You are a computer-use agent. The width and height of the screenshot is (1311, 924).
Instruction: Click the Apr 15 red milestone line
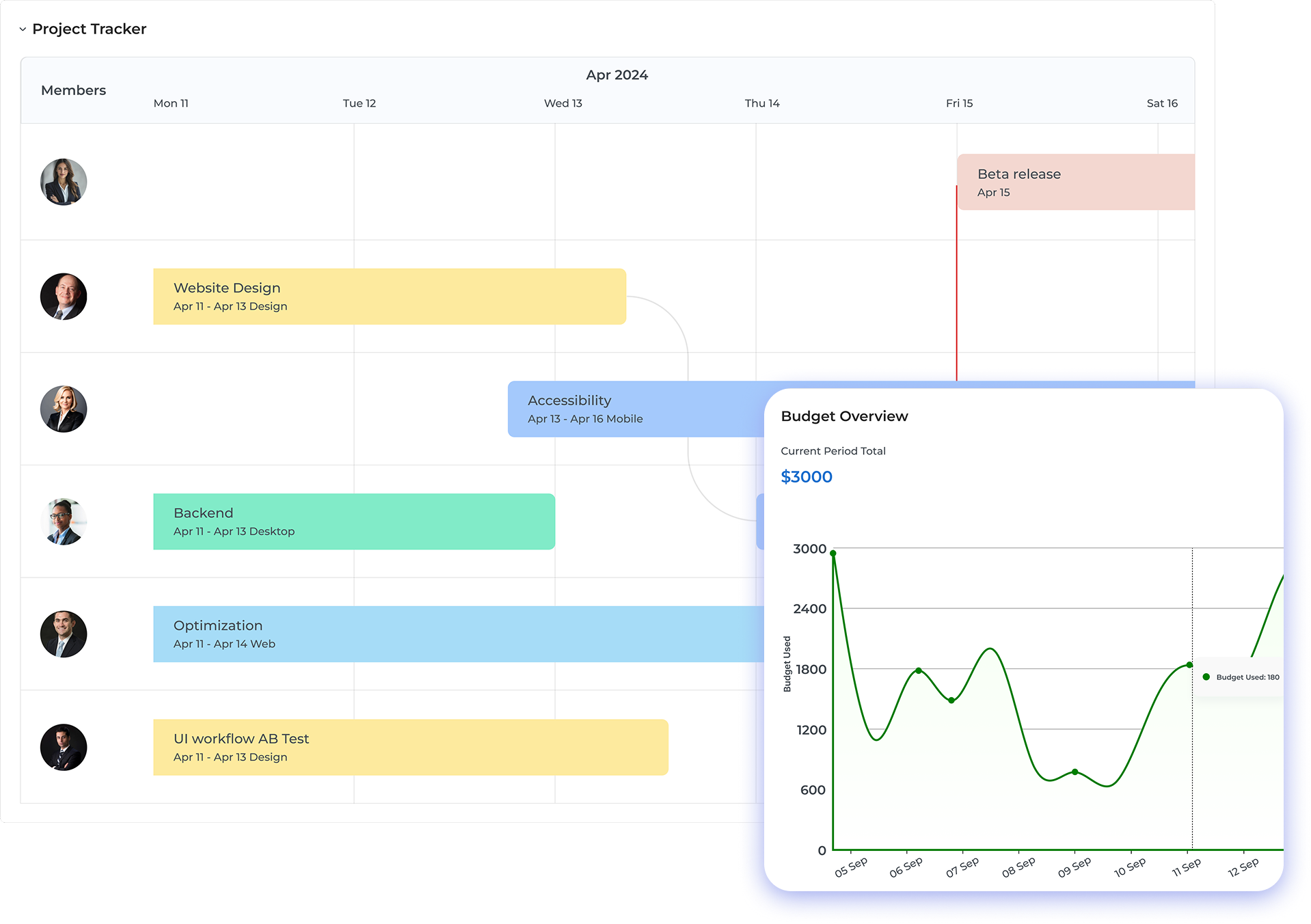click(956, 287)
